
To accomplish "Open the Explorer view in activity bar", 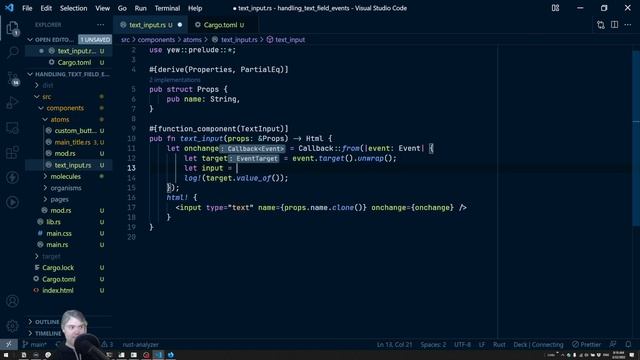I will click(x=12, y=28).
